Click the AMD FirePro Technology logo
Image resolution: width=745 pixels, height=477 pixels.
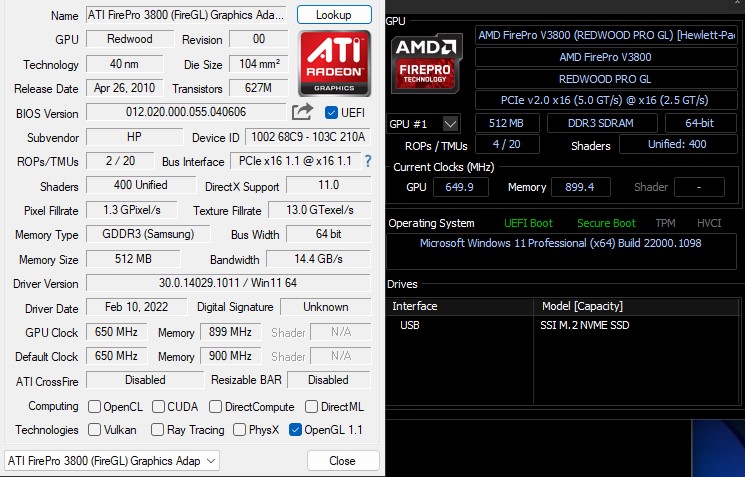tap(426, 63)
